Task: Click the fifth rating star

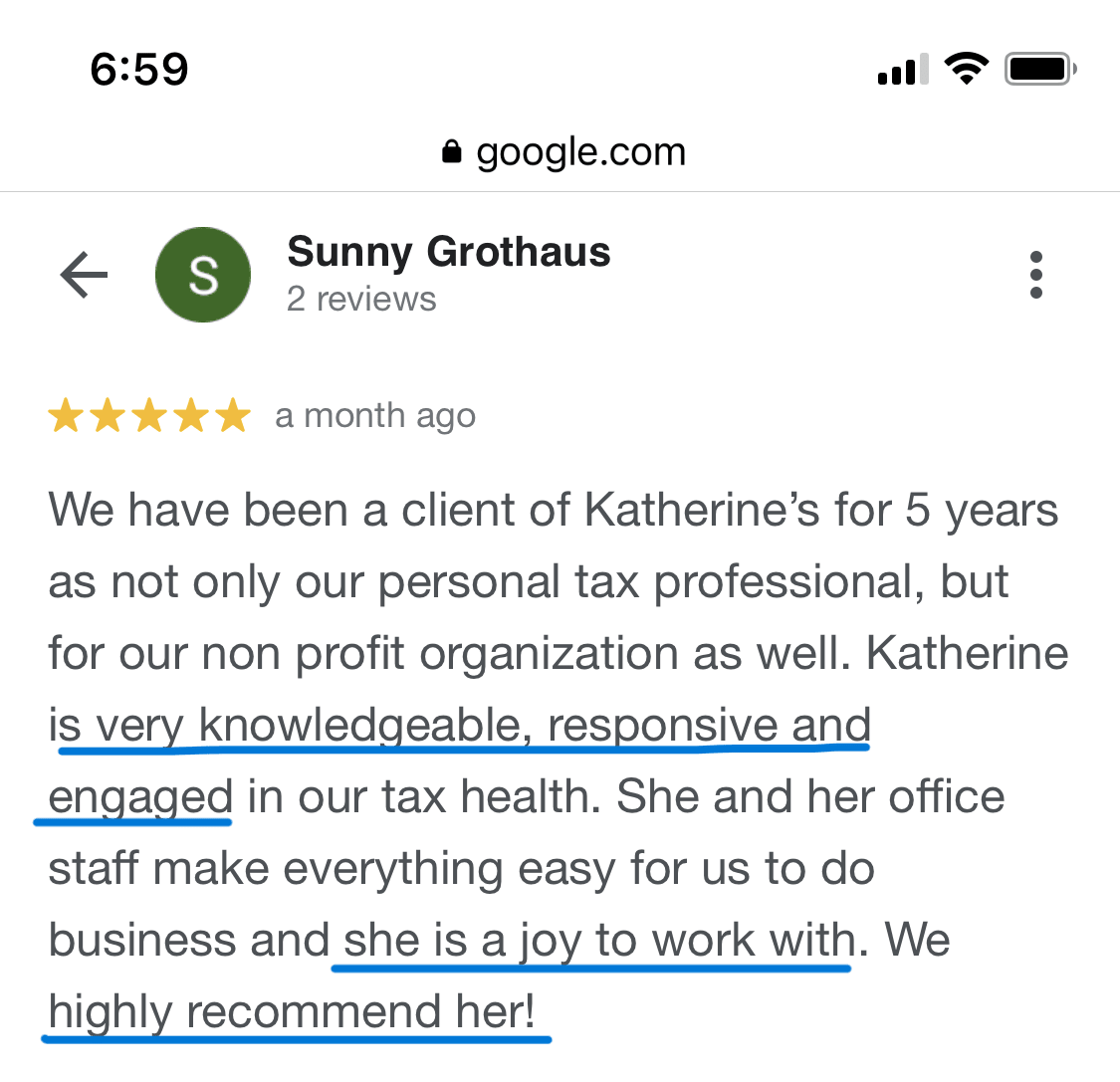Action: pyautogui.click(x=233, y=416)
